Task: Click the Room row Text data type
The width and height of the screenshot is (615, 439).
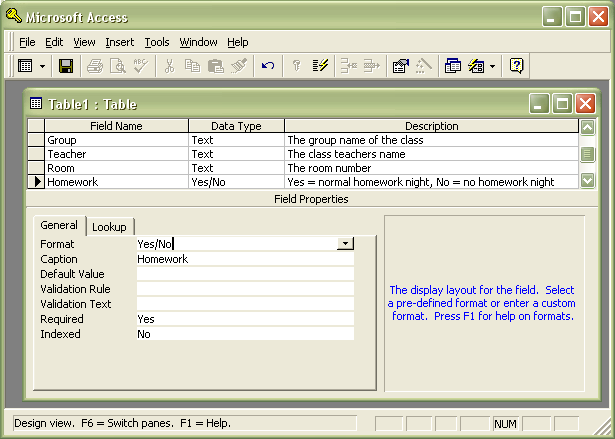Action: (237, 168)
